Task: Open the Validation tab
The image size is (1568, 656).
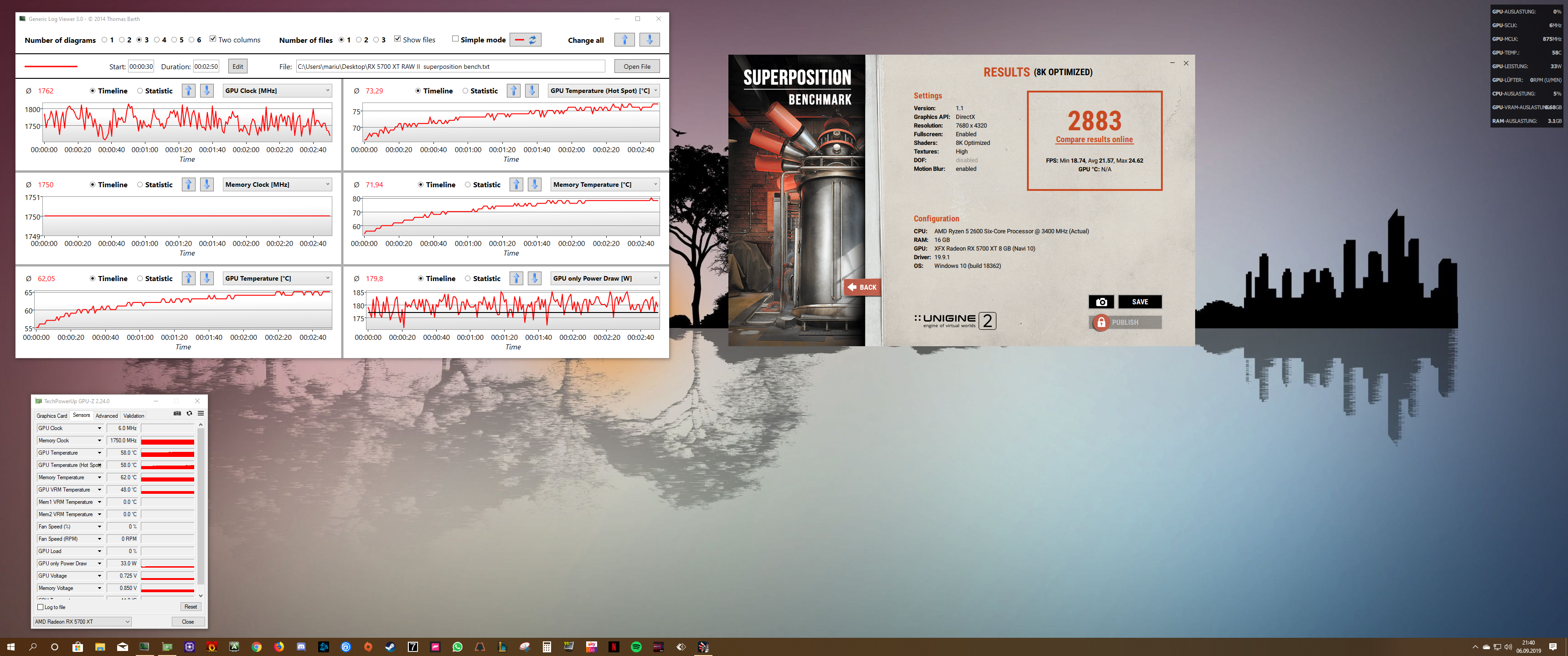Action: pyautogui.click(x=134, y=415)
